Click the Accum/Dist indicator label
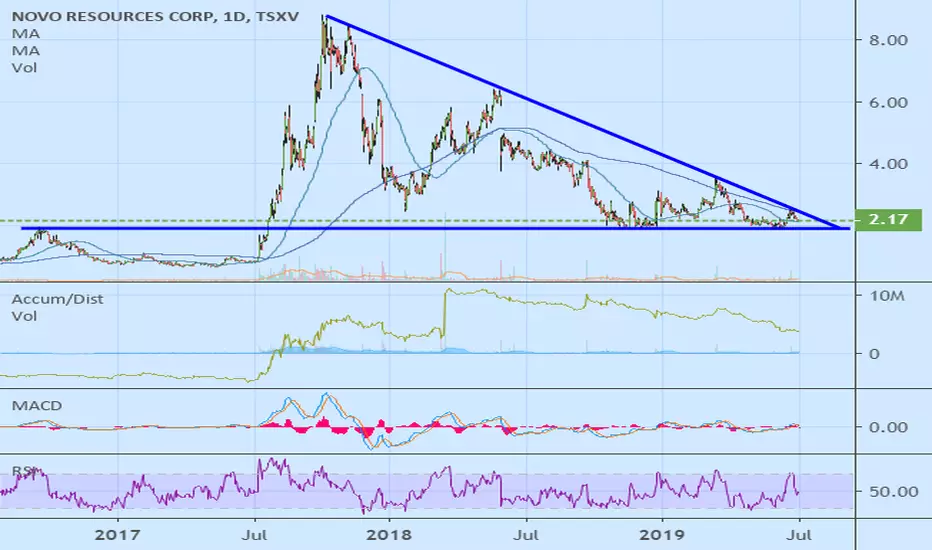This screenshot has height=550, width=932. pos(58,299)
